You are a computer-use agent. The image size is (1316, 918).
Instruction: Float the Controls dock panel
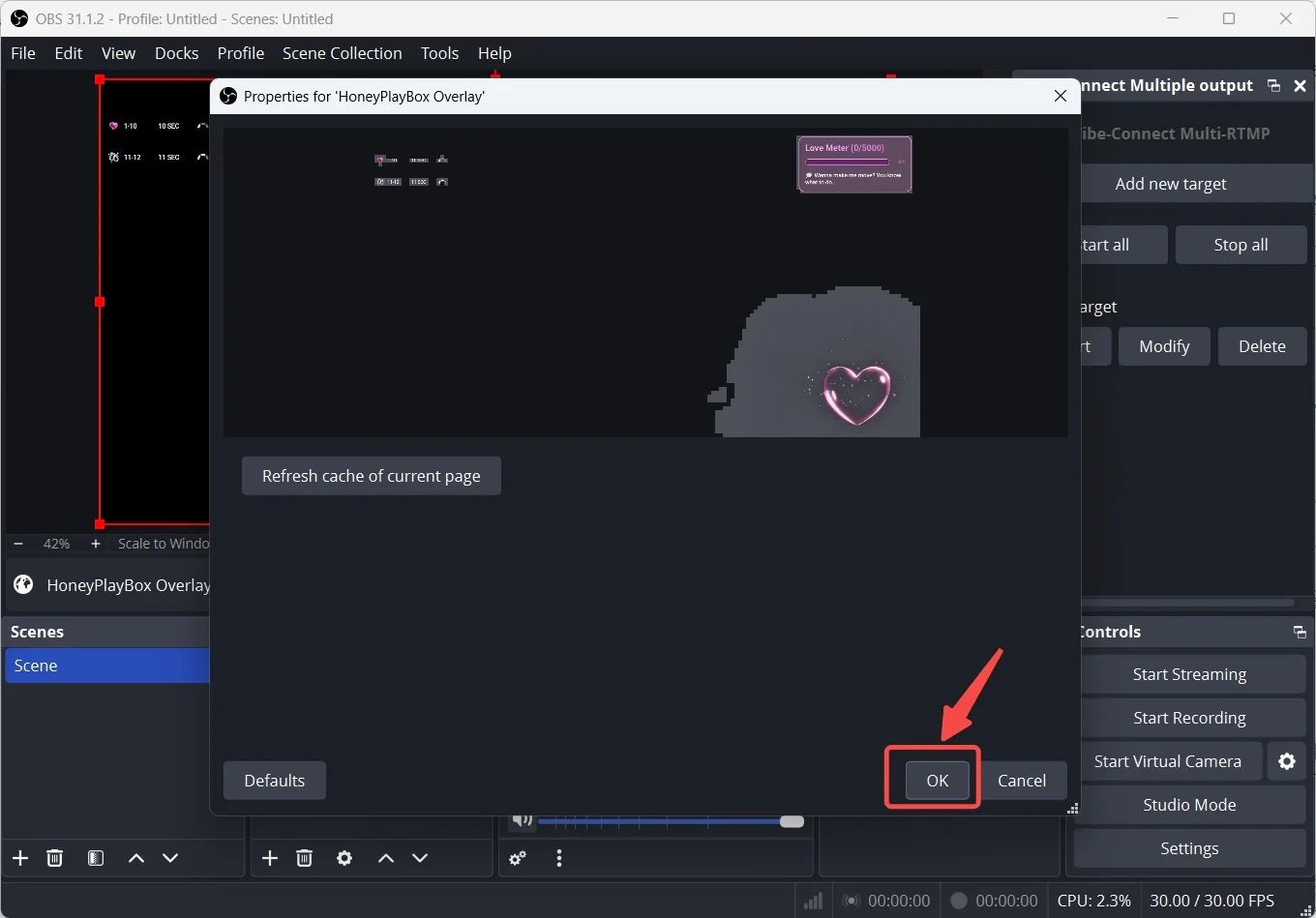click(1300, 633)
